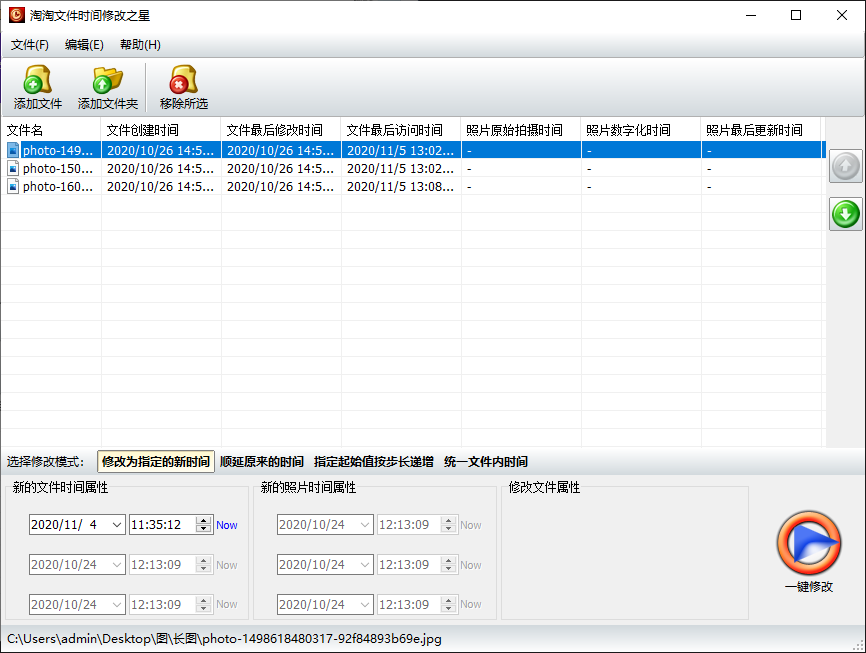Click the 一键修改 play button
The image size is (866, 653).
pyautogui.click(x=809, y=543)
